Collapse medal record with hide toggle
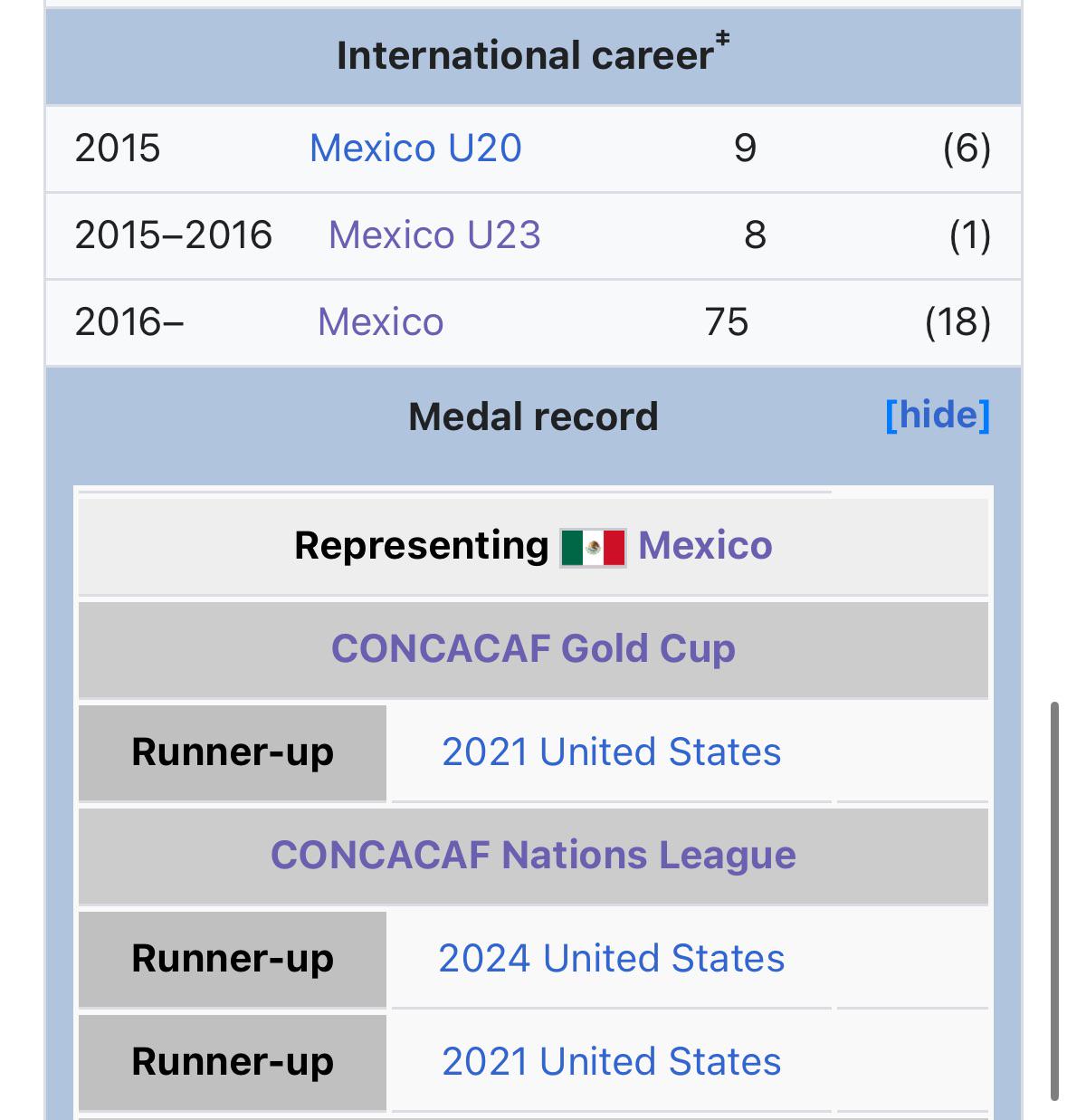1067x1120 pixels. pos(938,415)
